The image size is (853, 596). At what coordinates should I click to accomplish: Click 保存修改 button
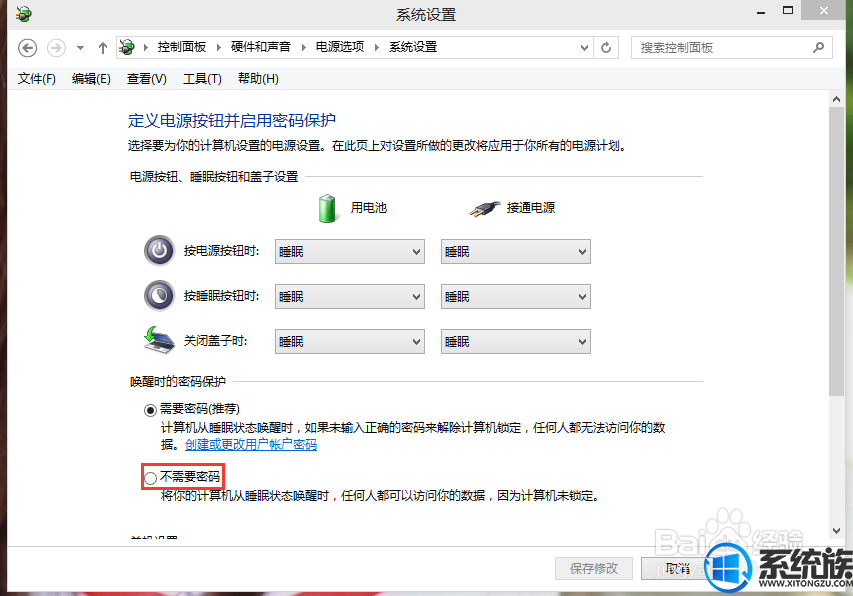point(594,569)
